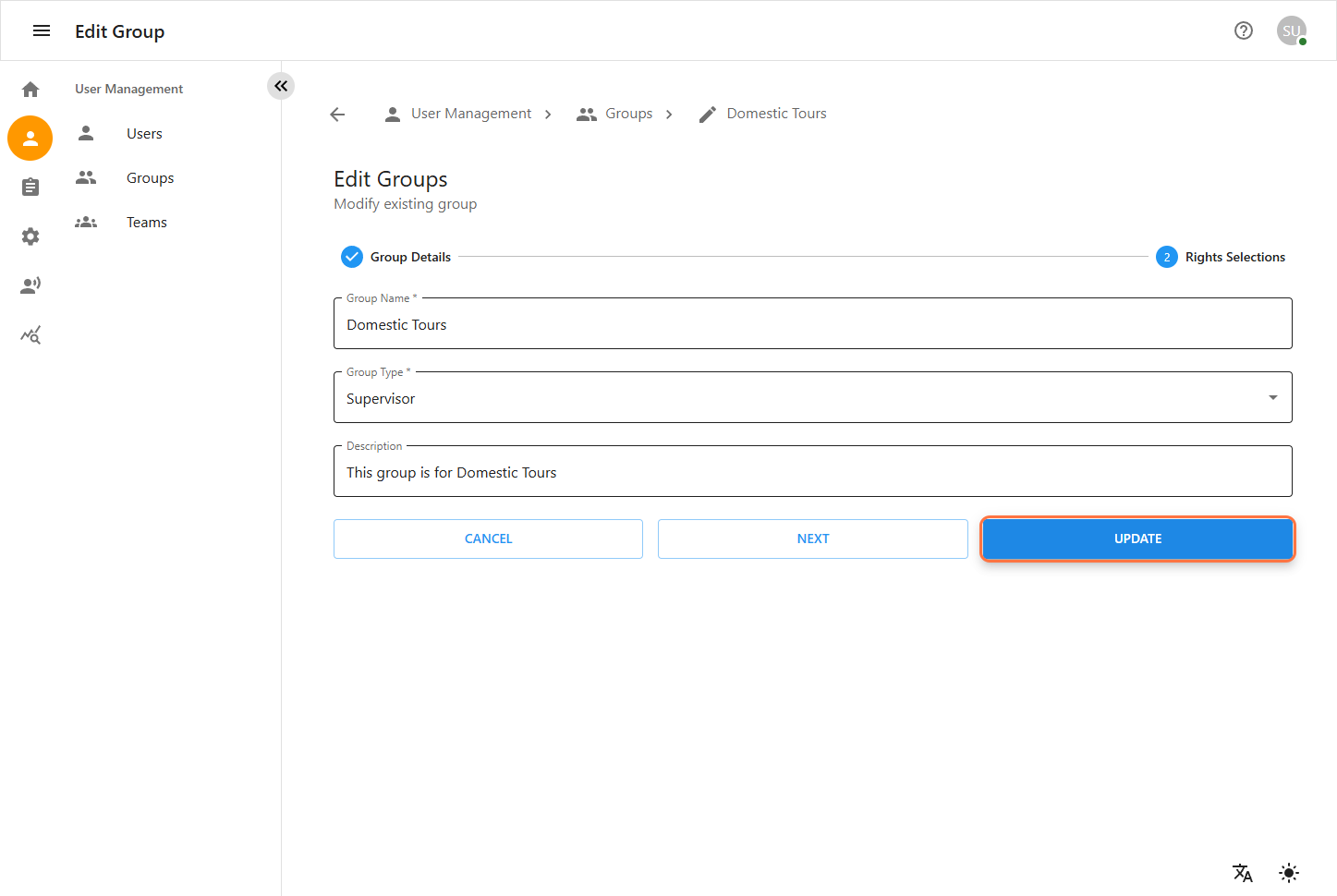Select Users in the side menu
The image size is (1337, 896).
click(144, 134)
